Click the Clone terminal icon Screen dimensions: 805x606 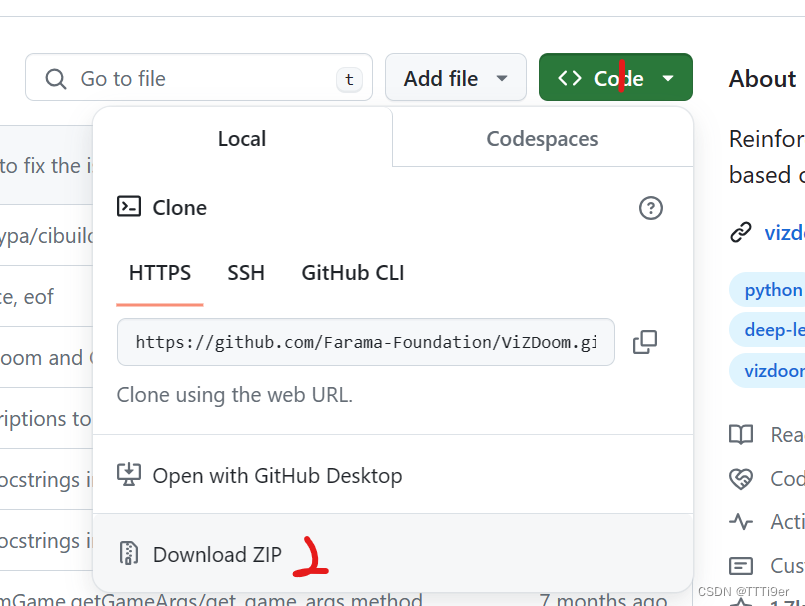tap(129, 206)
